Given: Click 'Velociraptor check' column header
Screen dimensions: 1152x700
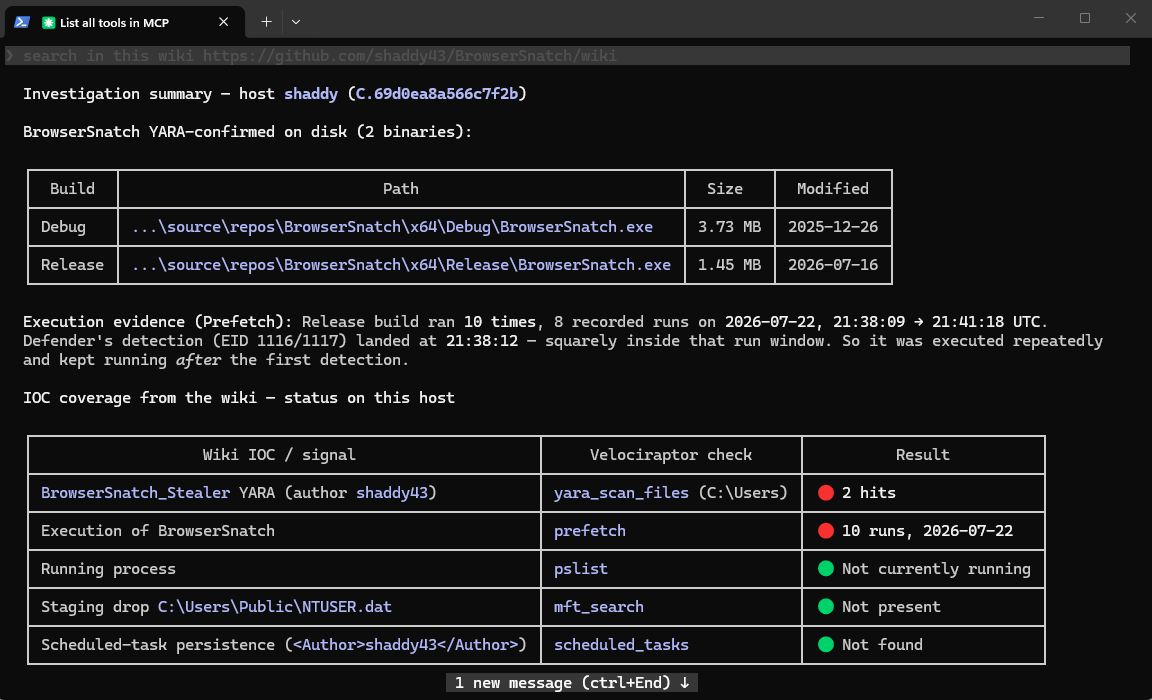Looking at the screenshot, I should tap(671, 455).
